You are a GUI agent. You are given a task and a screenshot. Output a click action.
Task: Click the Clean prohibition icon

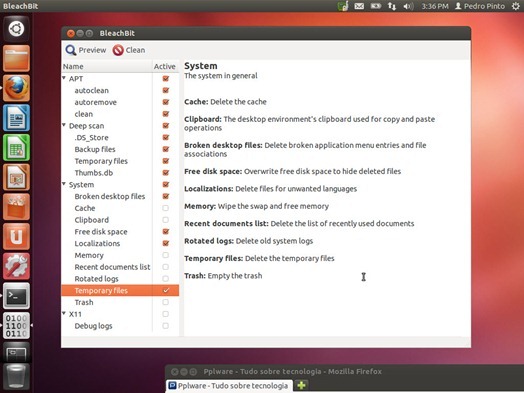(118, 50)
